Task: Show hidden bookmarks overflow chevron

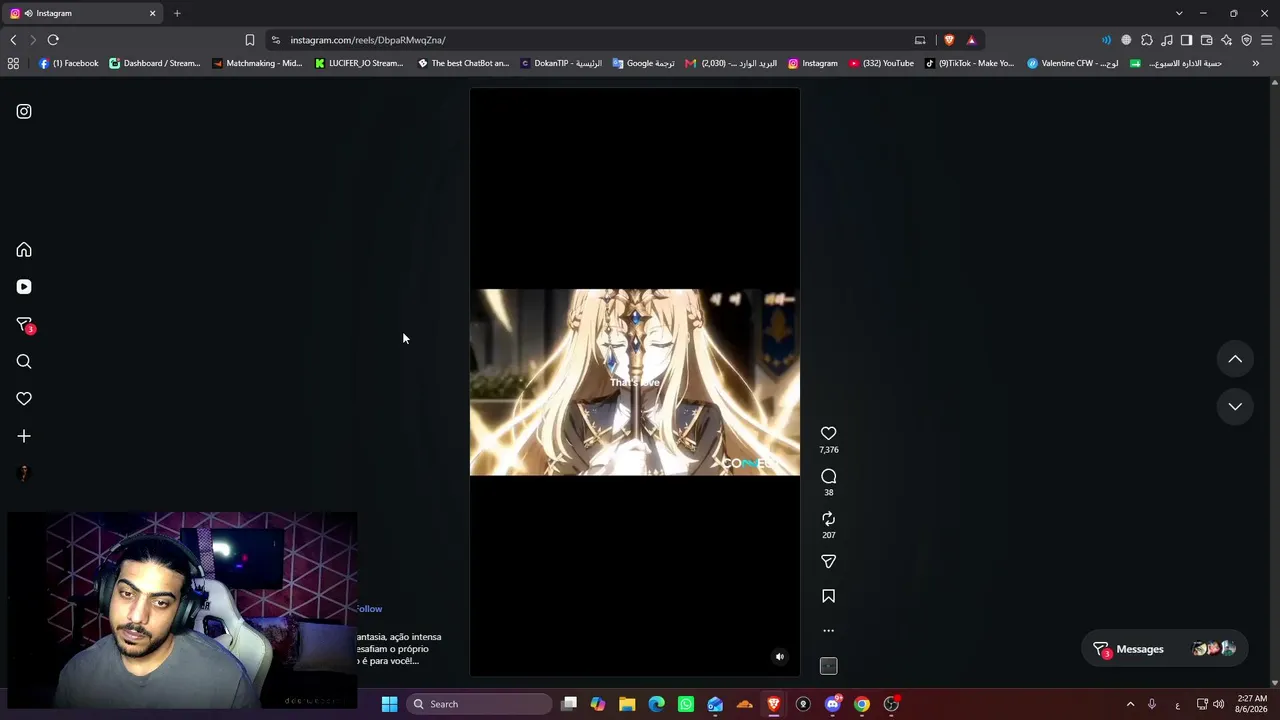Action: click(x=1256, y=63)
